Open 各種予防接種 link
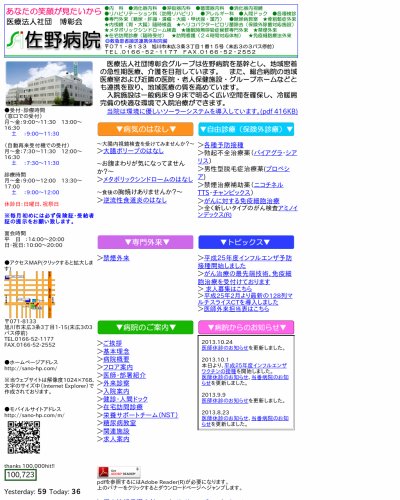The width and height of the screenshot is (400, 500). (x=224, y=145)
